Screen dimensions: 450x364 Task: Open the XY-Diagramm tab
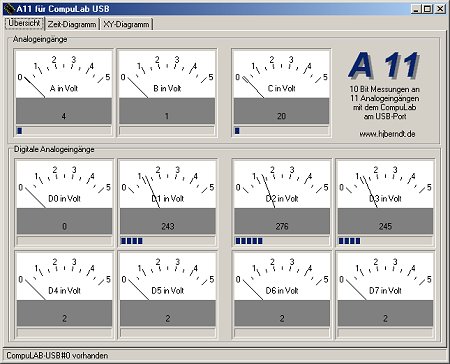[x=126, y=24]
